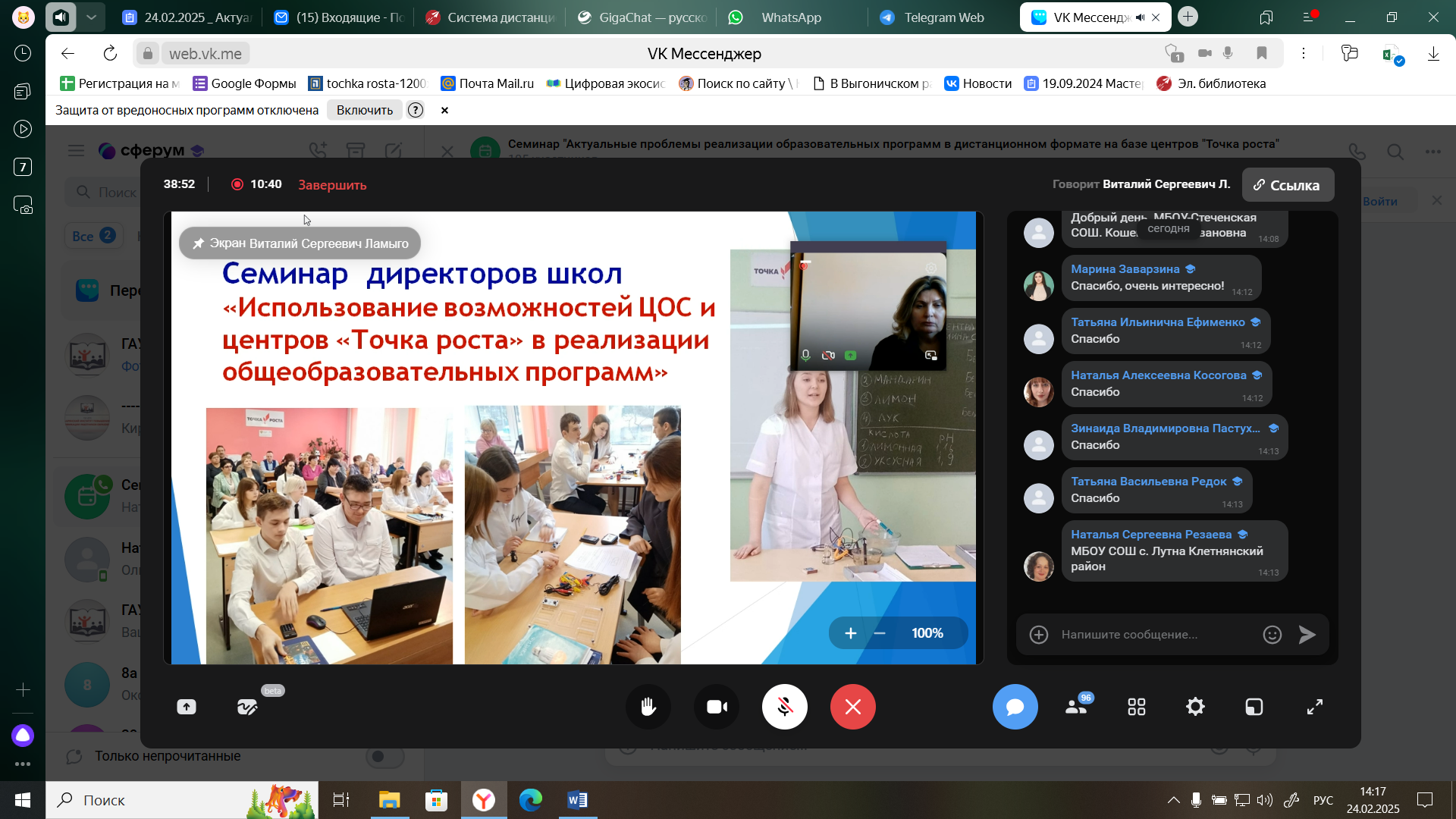The image size is (1456, 819).
Task: Expand the tab list dropdown arrow
Action: click(x=91, y=17)
